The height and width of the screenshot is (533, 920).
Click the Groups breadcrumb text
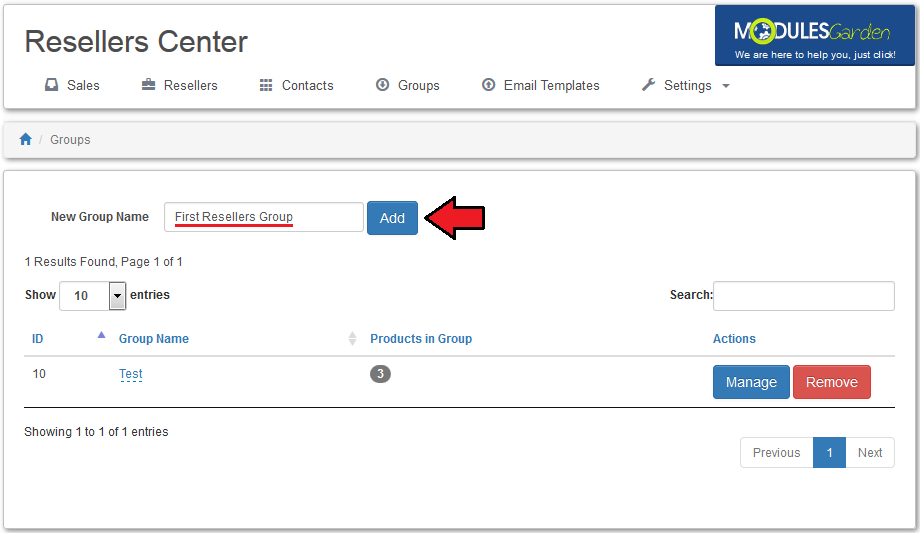[x=70, y=140]
